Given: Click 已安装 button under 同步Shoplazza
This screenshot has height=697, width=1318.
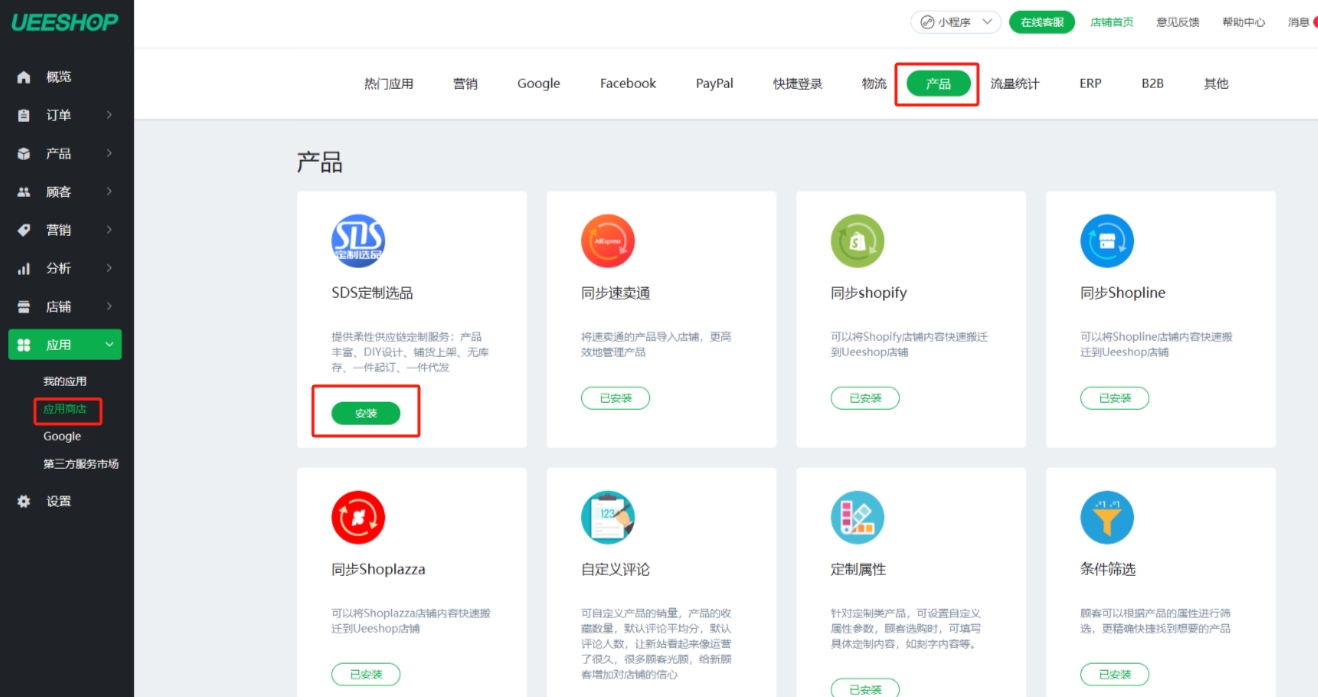Looking at the screenshot, I should point(366,675).
